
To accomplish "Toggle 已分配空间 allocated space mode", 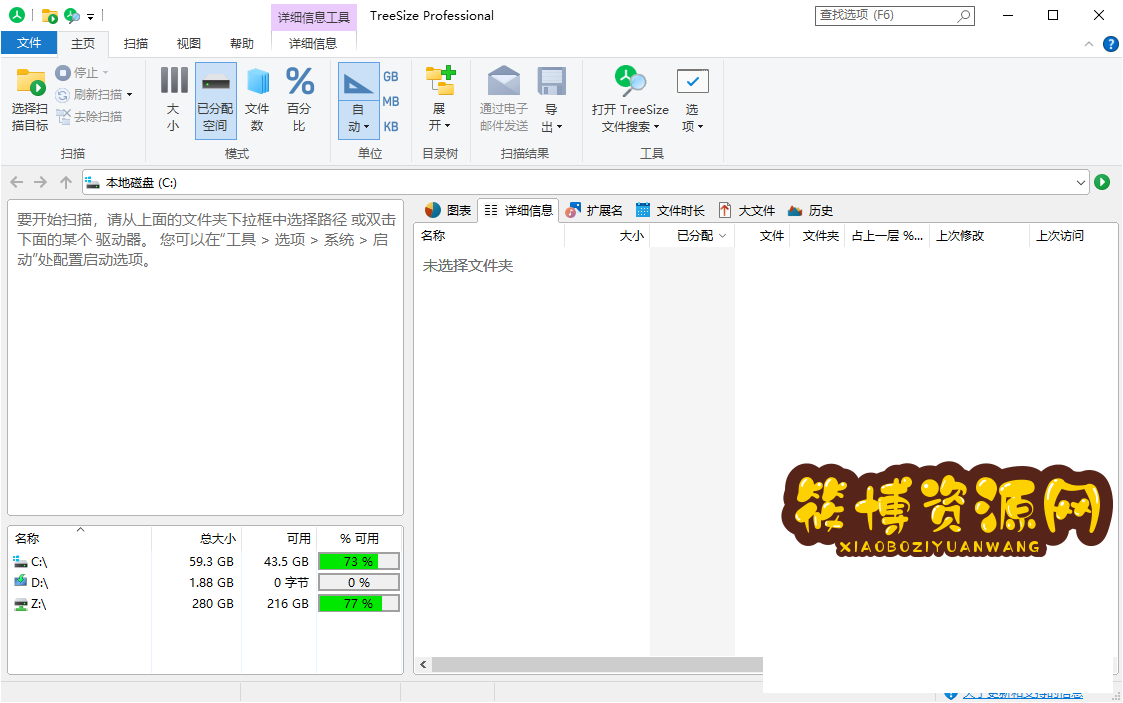I will [215, 100].
